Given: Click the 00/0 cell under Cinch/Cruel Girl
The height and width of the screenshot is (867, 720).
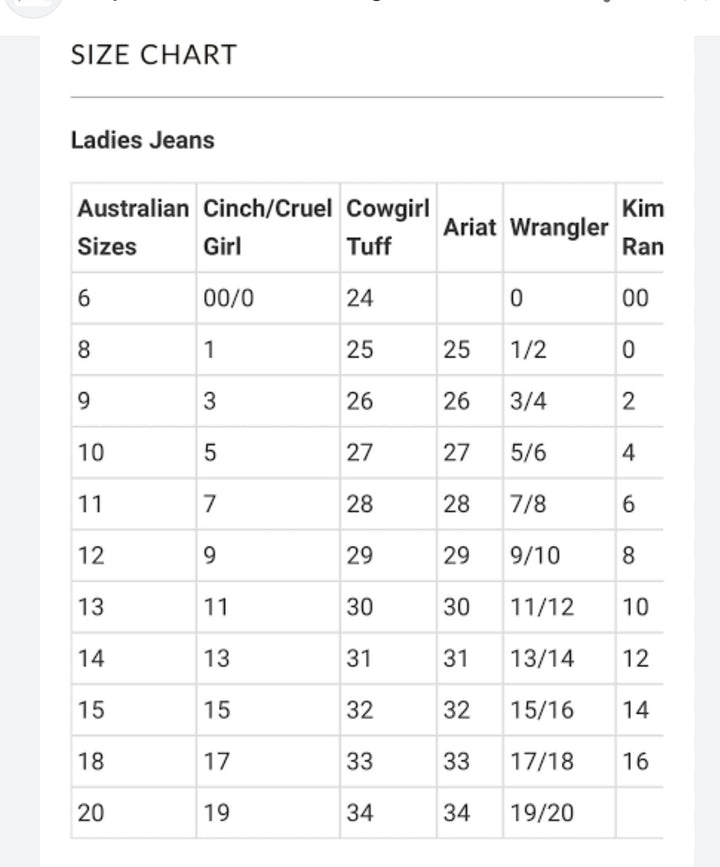Looking at the screenshot, I should point(226,298).
